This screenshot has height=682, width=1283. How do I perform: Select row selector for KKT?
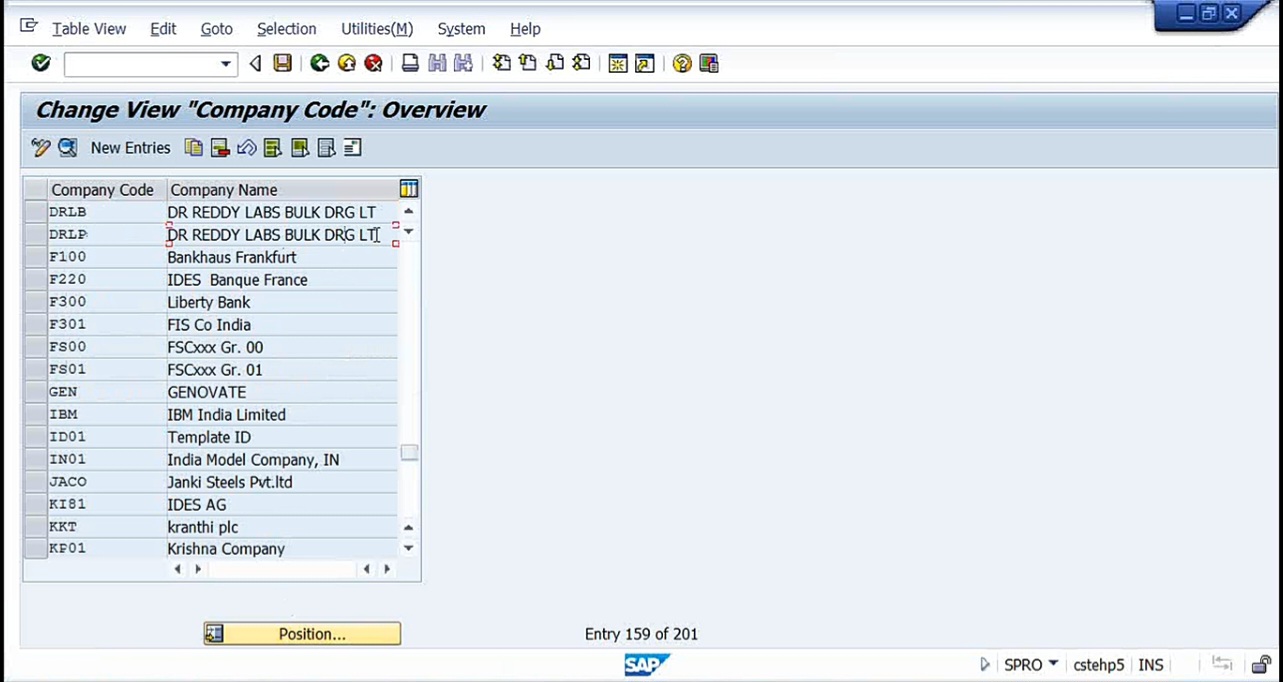pyautogui.click(x=36, y=526)
